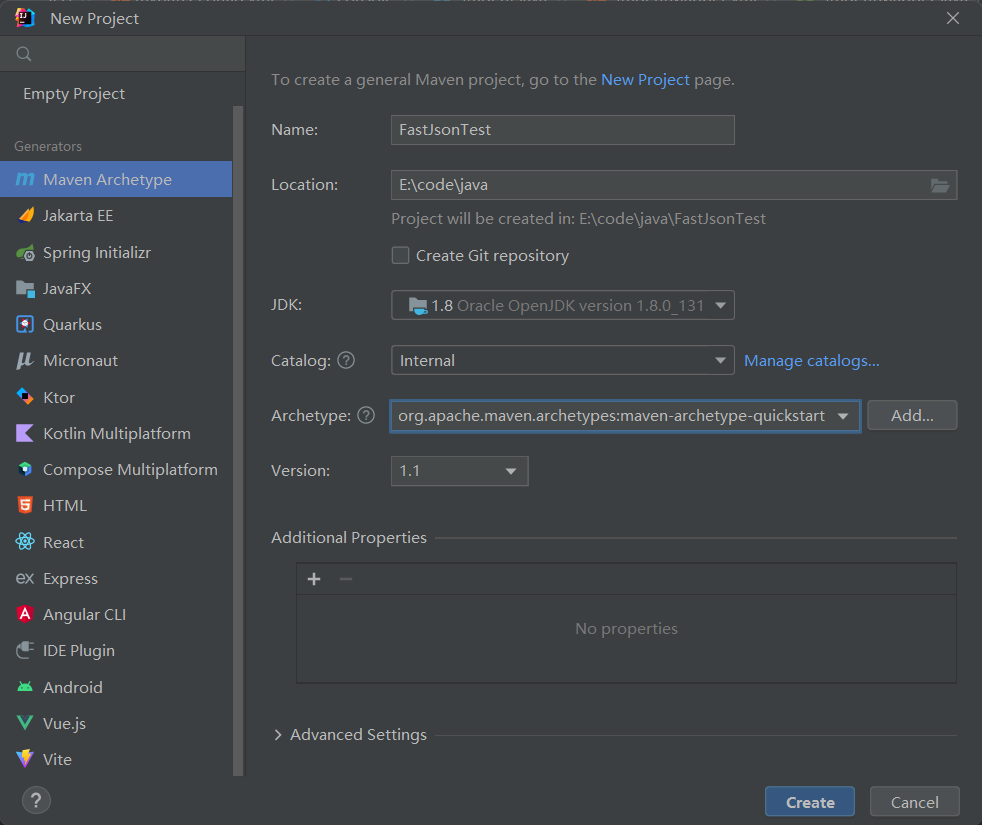Click the HTML5 shield icon
Screen dimensions: 982x825
click(25, 506)
